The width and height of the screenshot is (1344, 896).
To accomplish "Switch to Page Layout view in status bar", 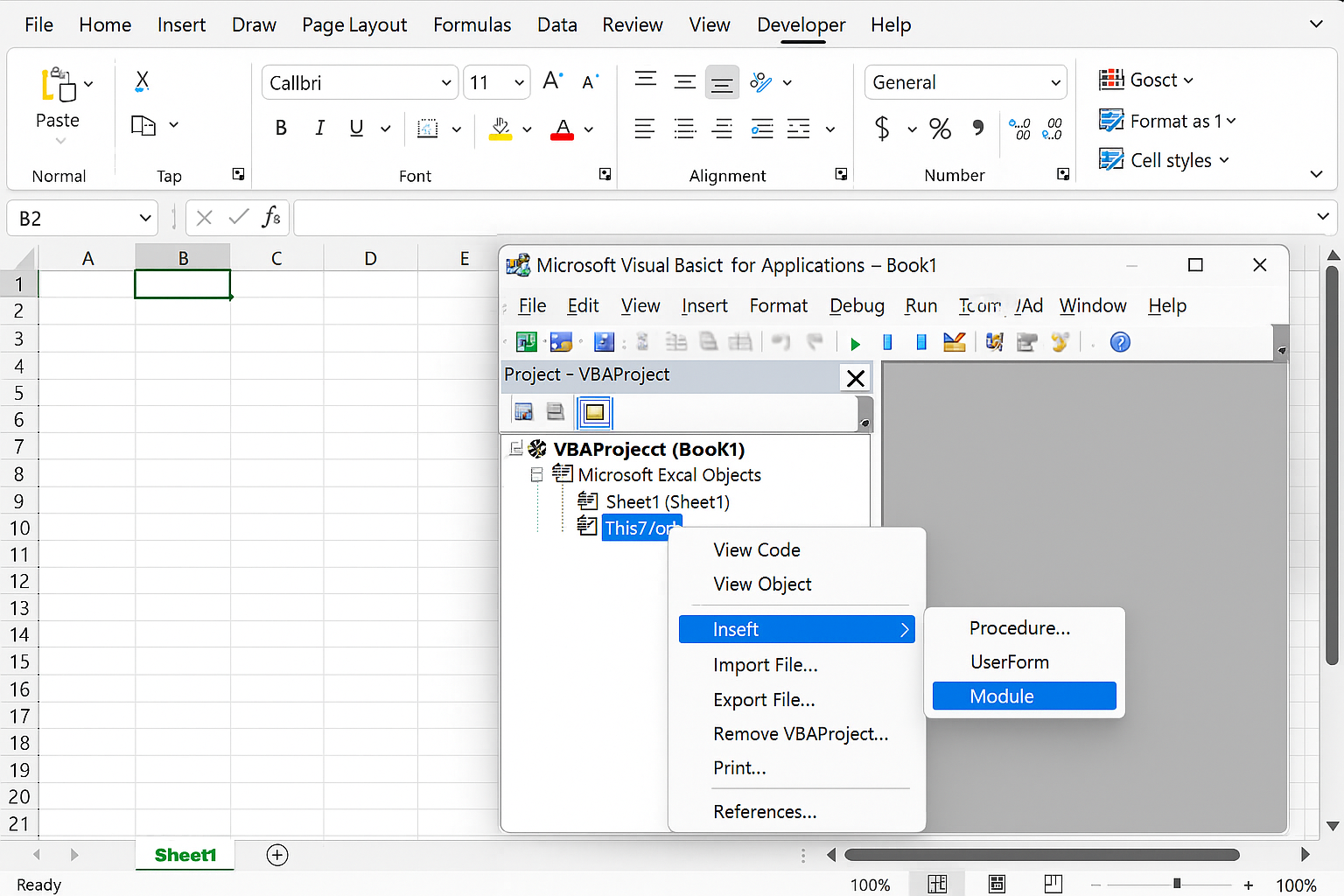I will click(x=997, y=884).
